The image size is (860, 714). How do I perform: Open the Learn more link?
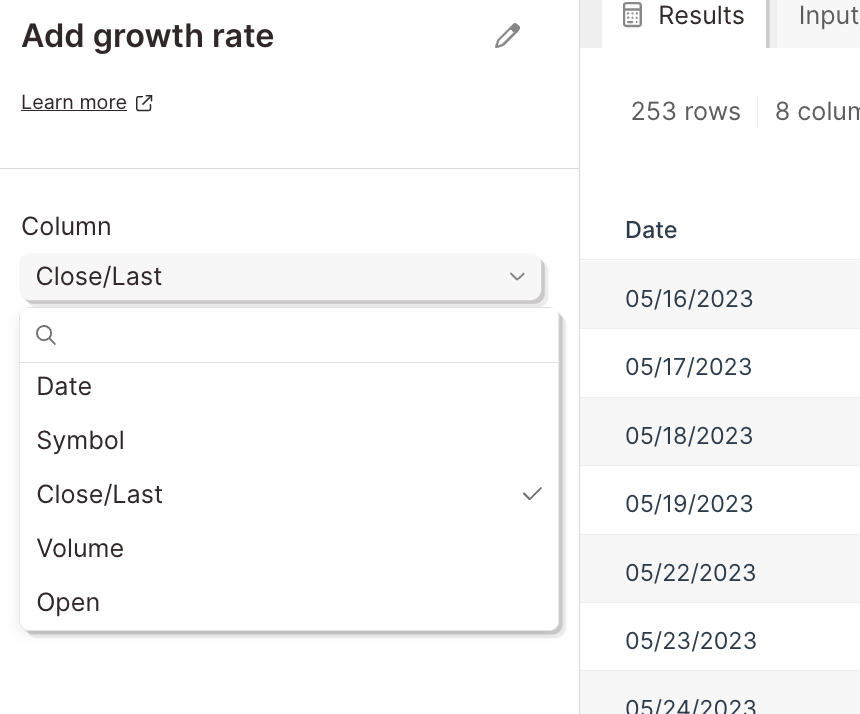pyautogui.click(x=74, y=103)
